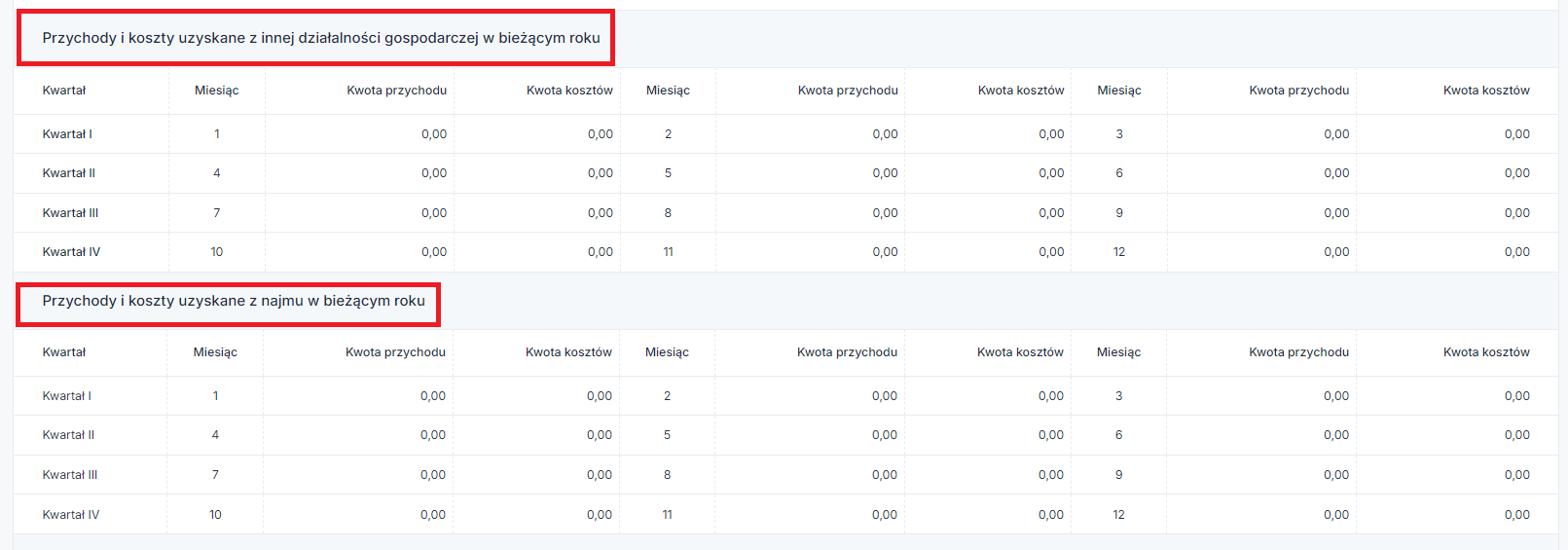The width and height of the screenshot is (1568, 550).
Task: Select Kwartał I label in business activity table
Action: (x=67, y=134)
